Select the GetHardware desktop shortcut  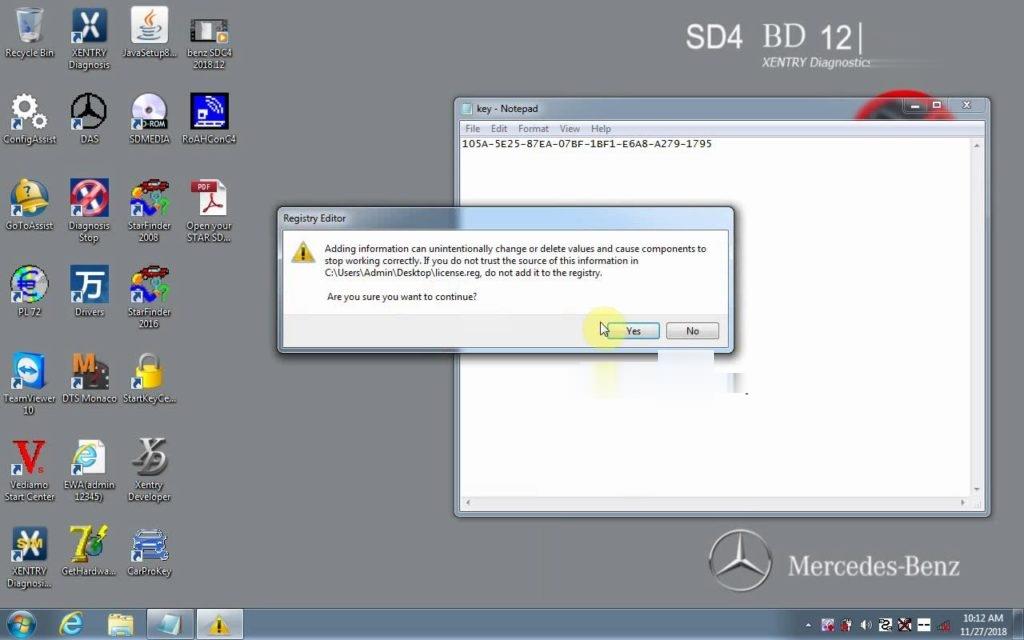(89, 551)
